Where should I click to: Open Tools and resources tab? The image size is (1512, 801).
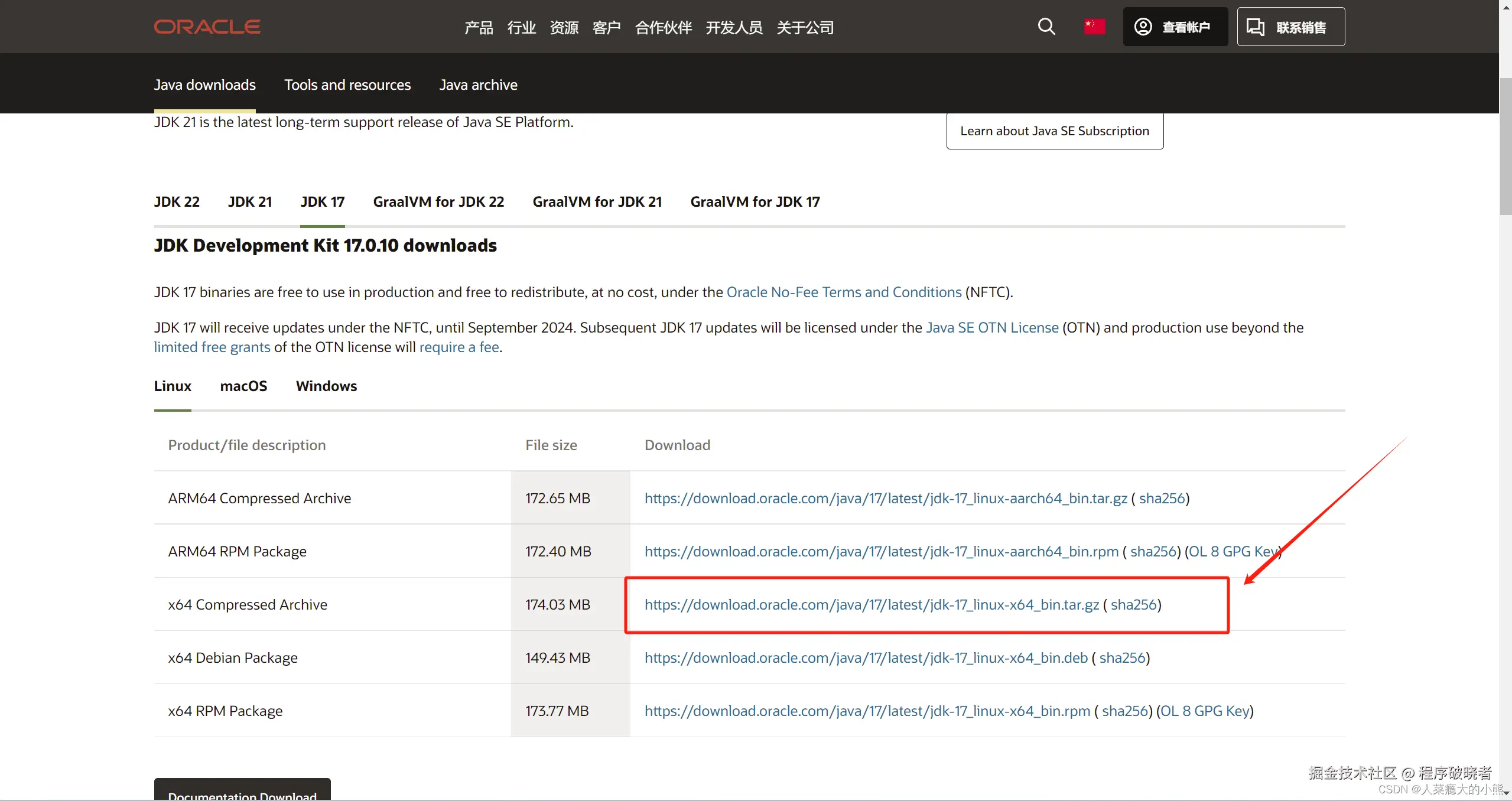347,85
